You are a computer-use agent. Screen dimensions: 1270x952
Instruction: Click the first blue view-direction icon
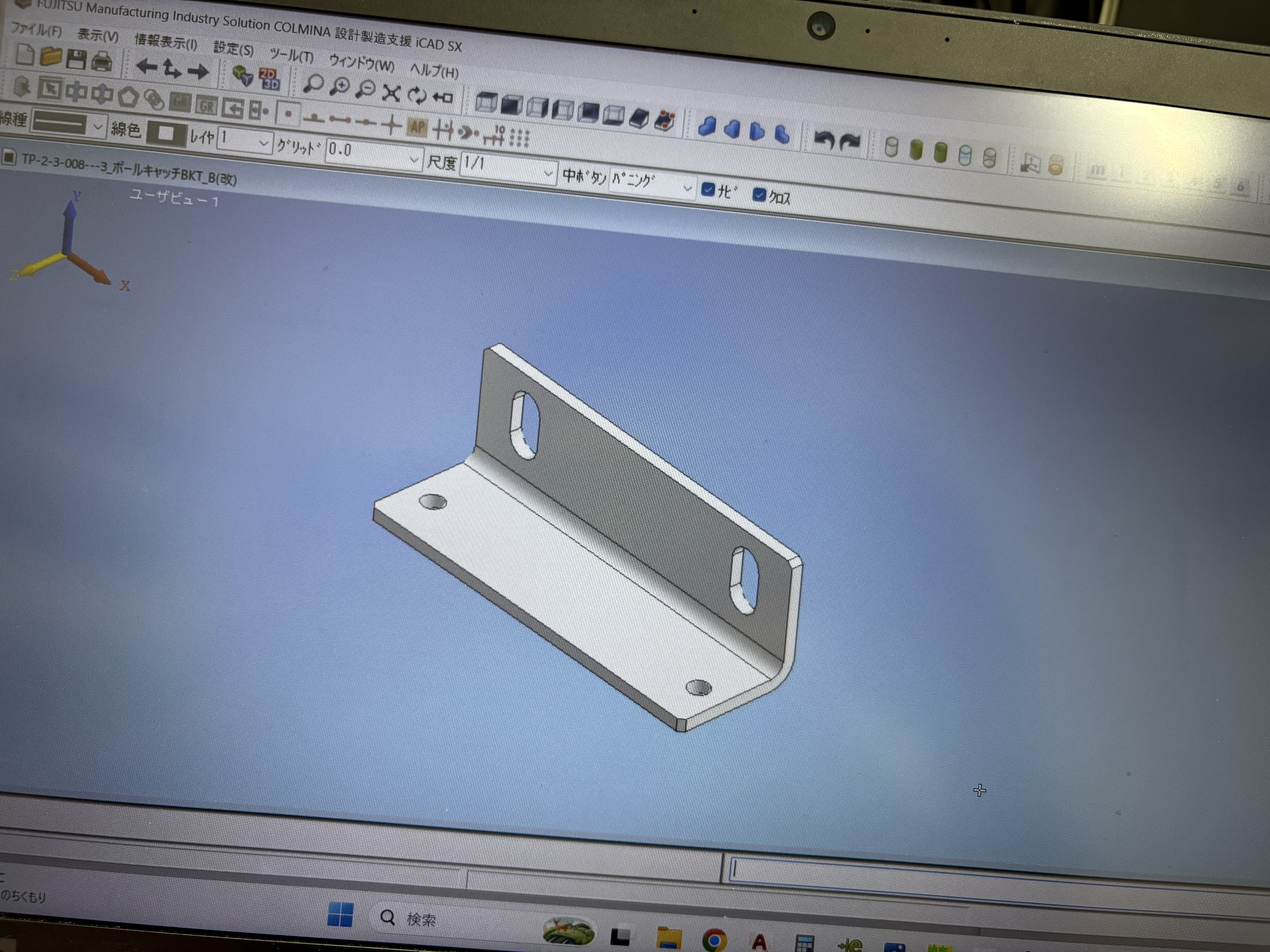(707, 126)
